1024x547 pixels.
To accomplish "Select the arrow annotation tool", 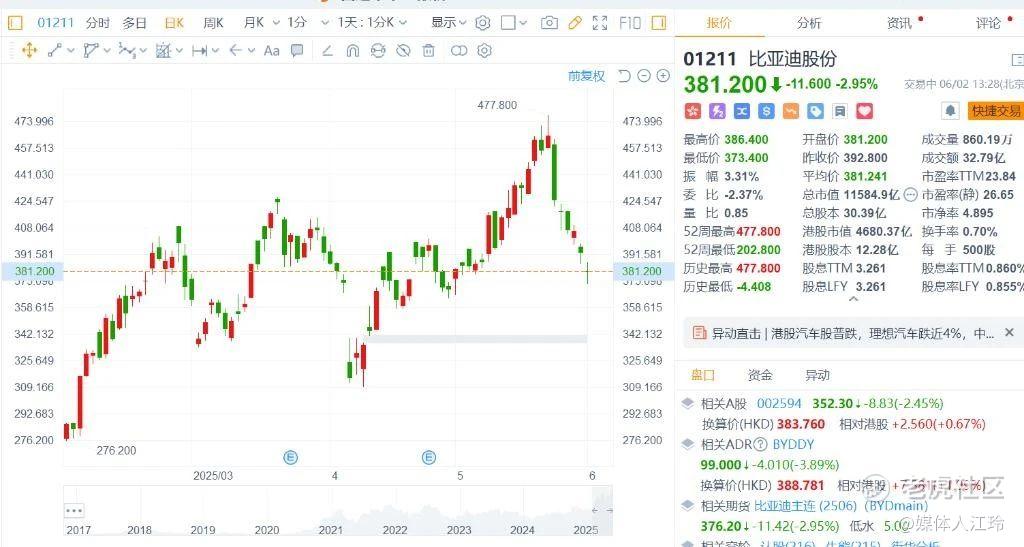I will [236, 50].
